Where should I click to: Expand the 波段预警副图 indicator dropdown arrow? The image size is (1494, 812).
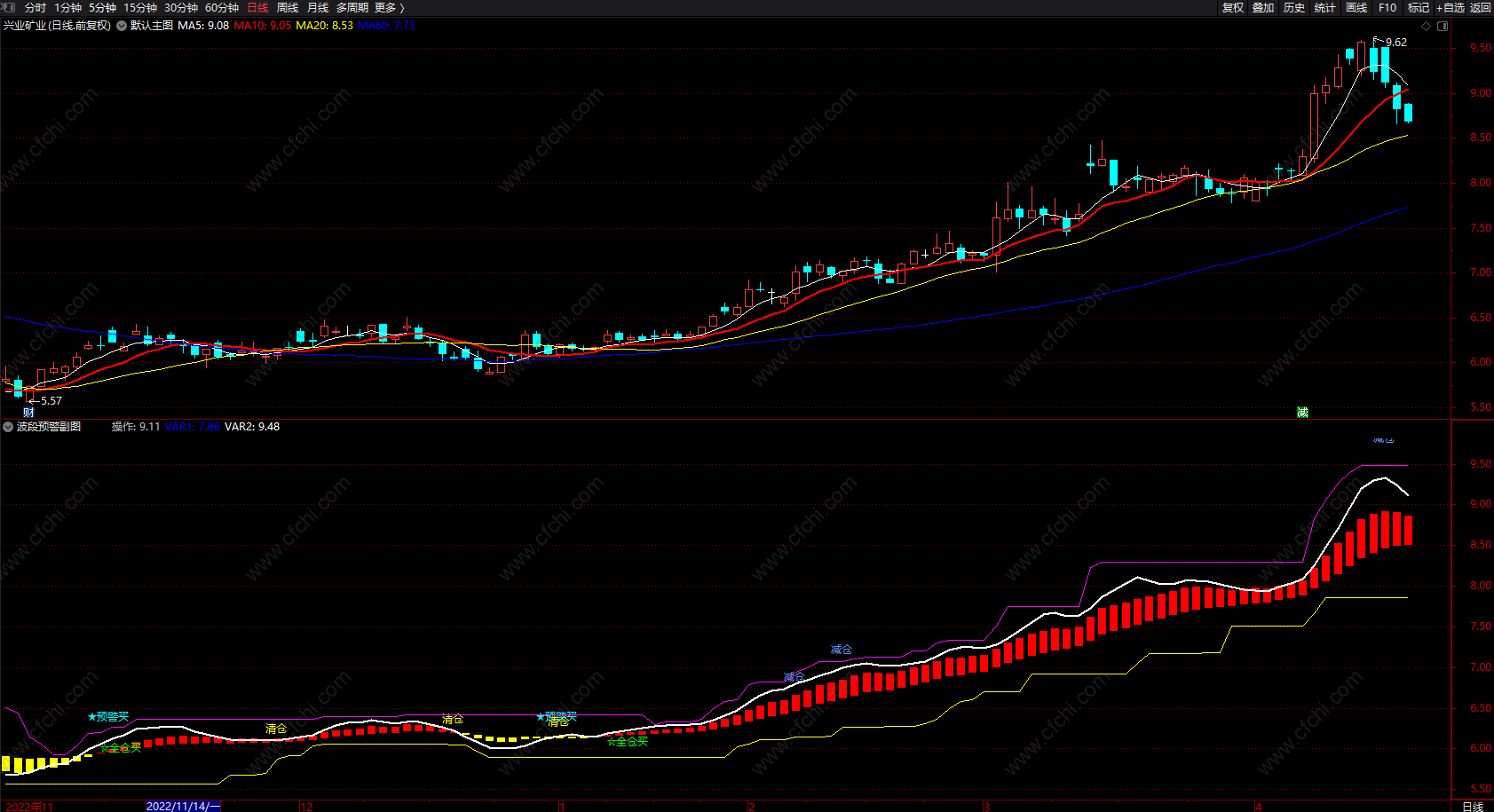(8, 427)
